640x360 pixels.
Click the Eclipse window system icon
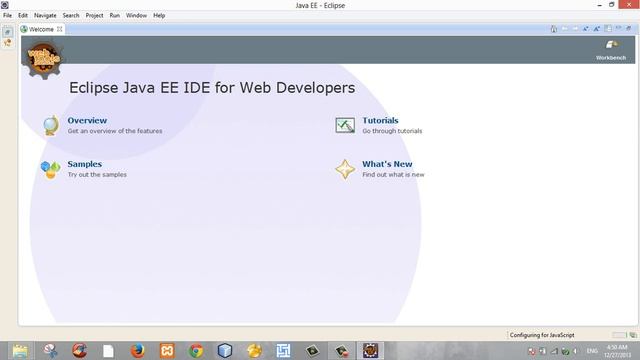(x=4, y=5)
